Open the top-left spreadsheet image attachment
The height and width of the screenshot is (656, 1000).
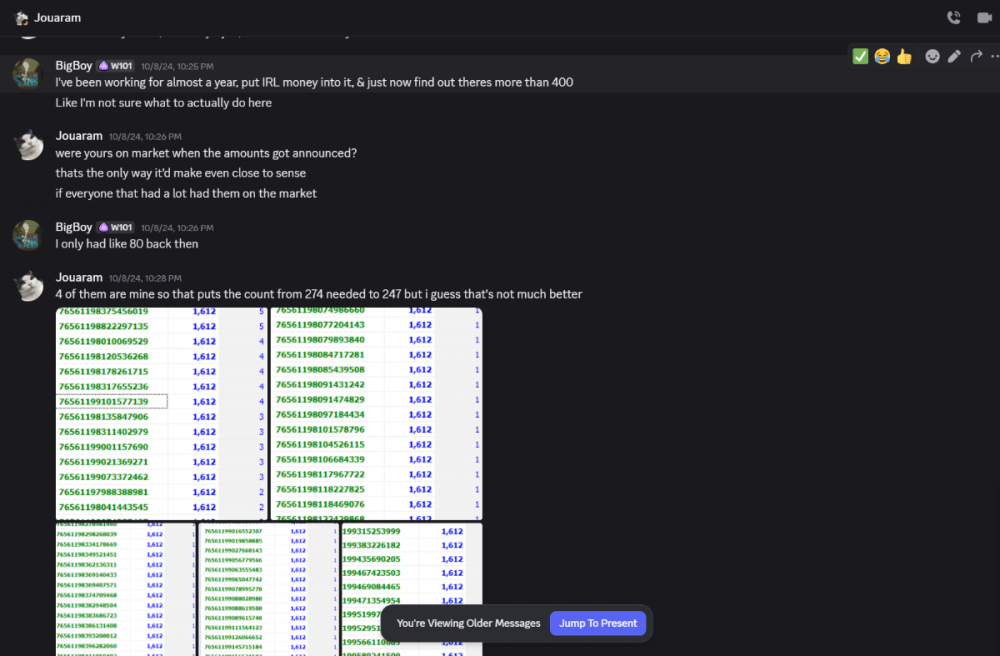click(161, 414)
